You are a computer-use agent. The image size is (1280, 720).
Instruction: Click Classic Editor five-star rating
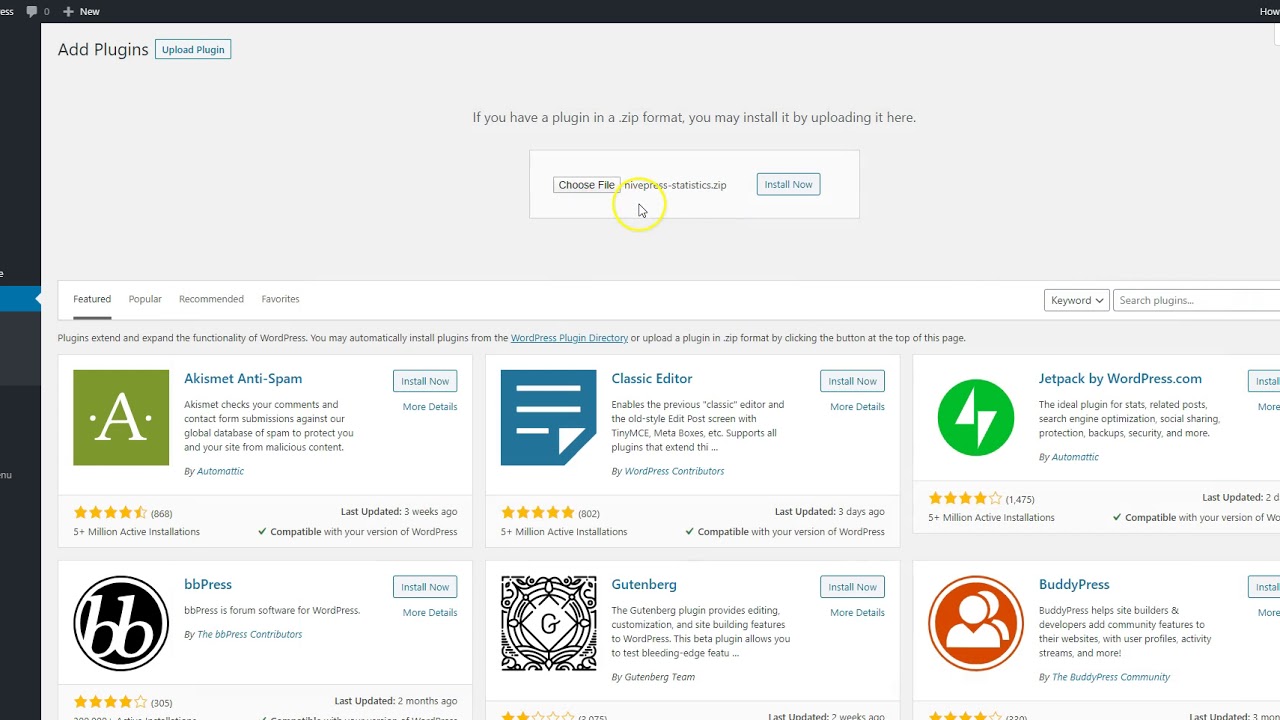click(538, 513)
